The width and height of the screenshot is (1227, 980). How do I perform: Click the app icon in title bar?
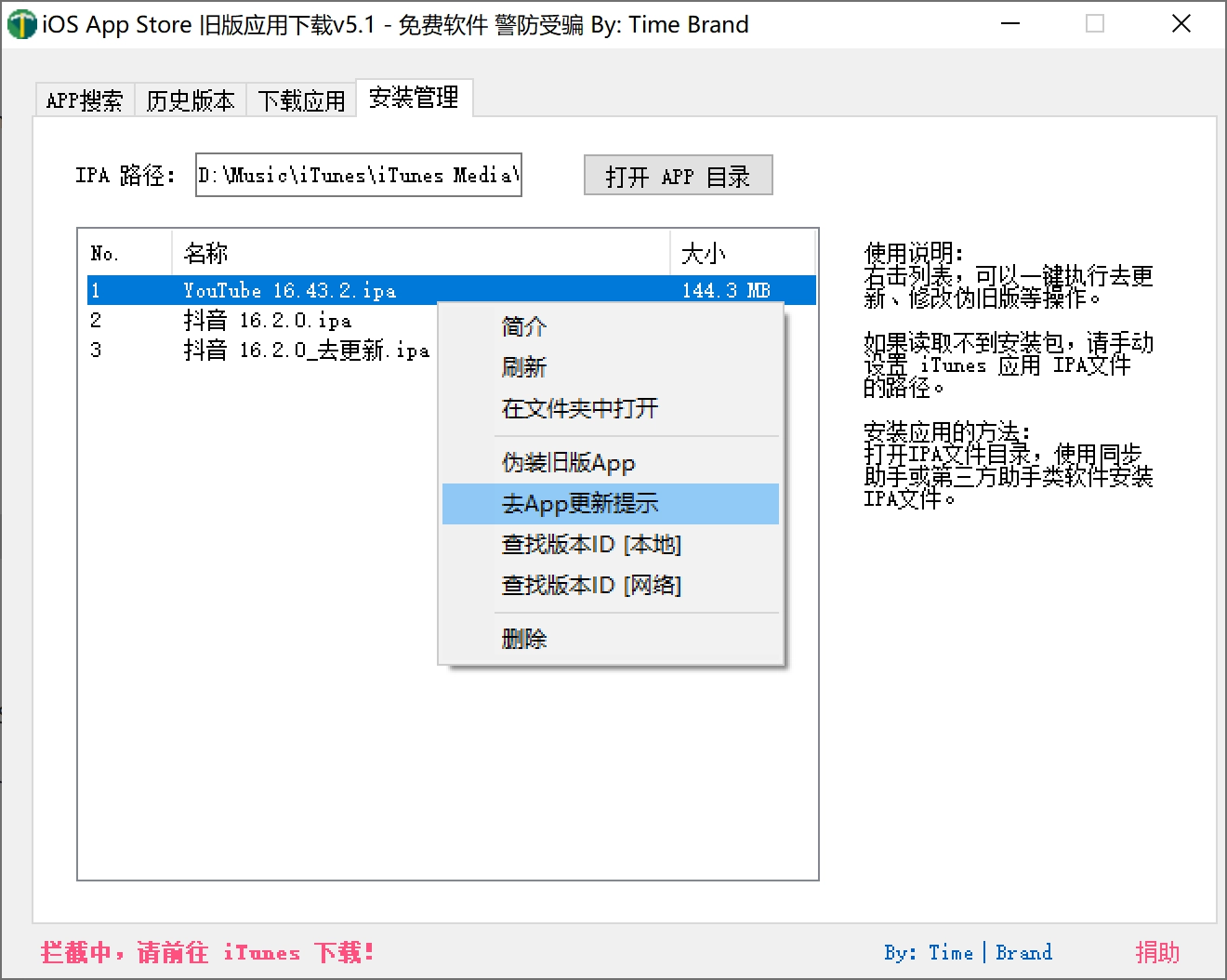coord(21,24)
